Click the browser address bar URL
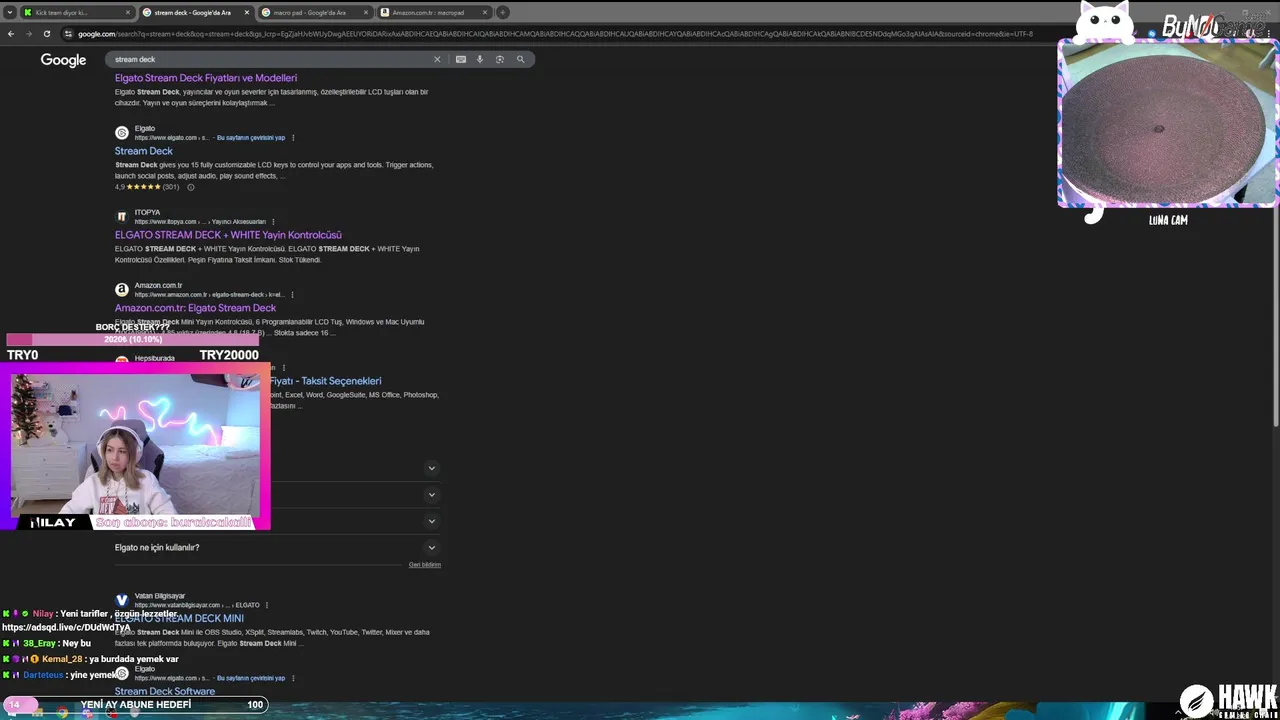This screenshot has width=1280, height=720. click(555, 34)
